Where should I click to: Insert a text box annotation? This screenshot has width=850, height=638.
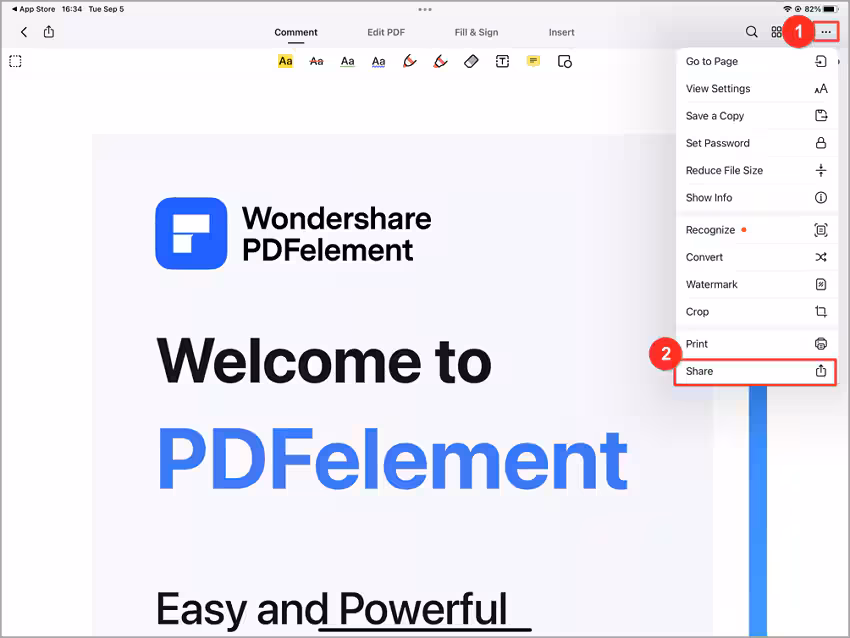pyautogui.click(x=503, y=61)
